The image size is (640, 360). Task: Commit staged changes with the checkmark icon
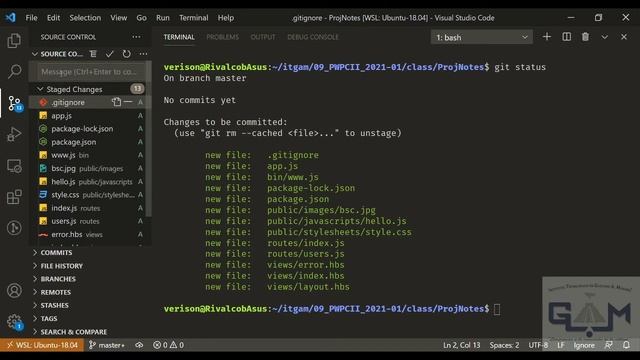point(109,54)
